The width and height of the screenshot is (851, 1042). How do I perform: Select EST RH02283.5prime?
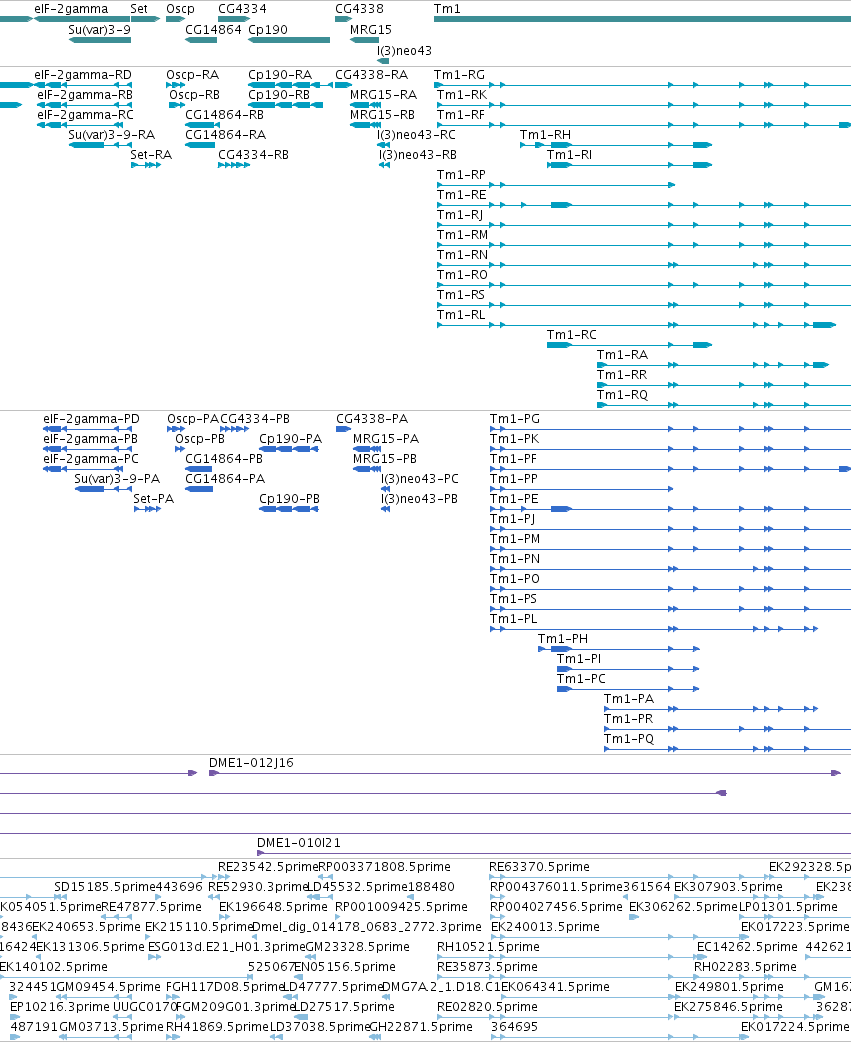tap(745, 967)
